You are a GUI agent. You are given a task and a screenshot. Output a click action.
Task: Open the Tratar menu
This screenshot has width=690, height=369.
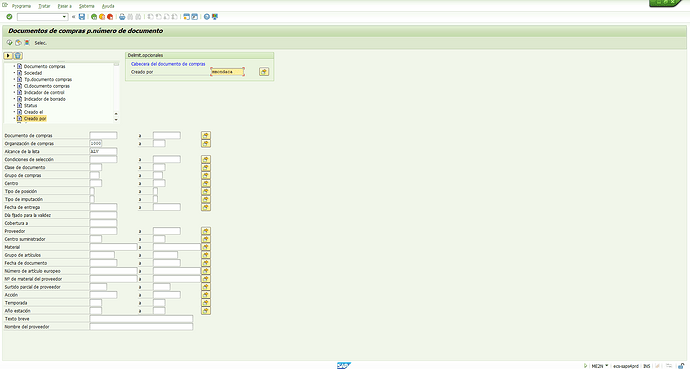click(x=44, y=6)
